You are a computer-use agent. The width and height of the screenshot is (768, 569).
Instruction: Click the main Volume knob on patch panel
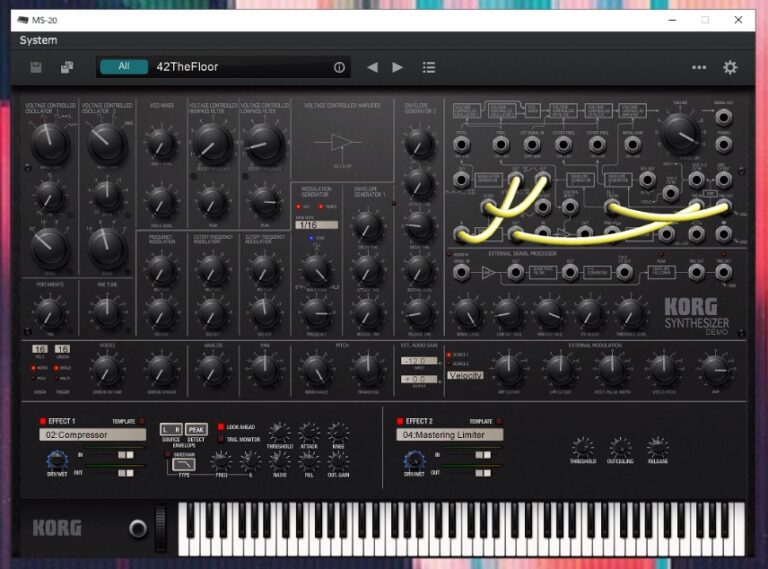tap(680, 132)
